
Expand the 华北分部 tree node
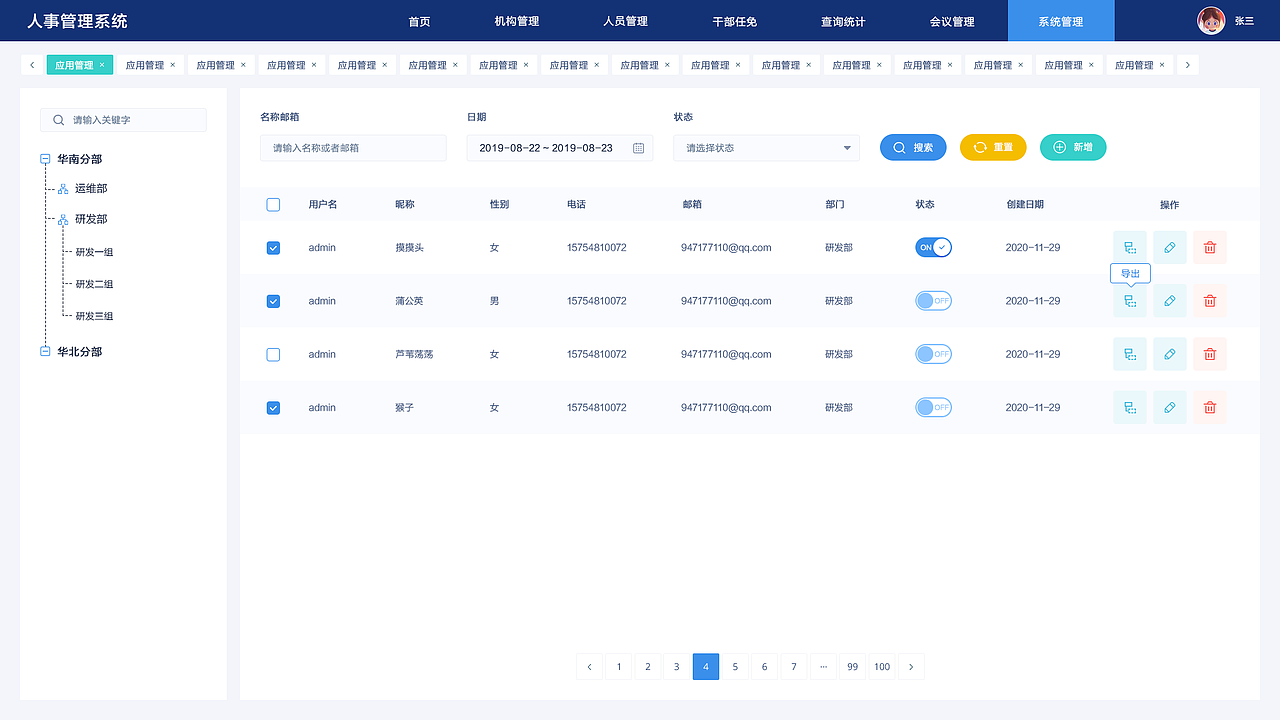[42, 351]
